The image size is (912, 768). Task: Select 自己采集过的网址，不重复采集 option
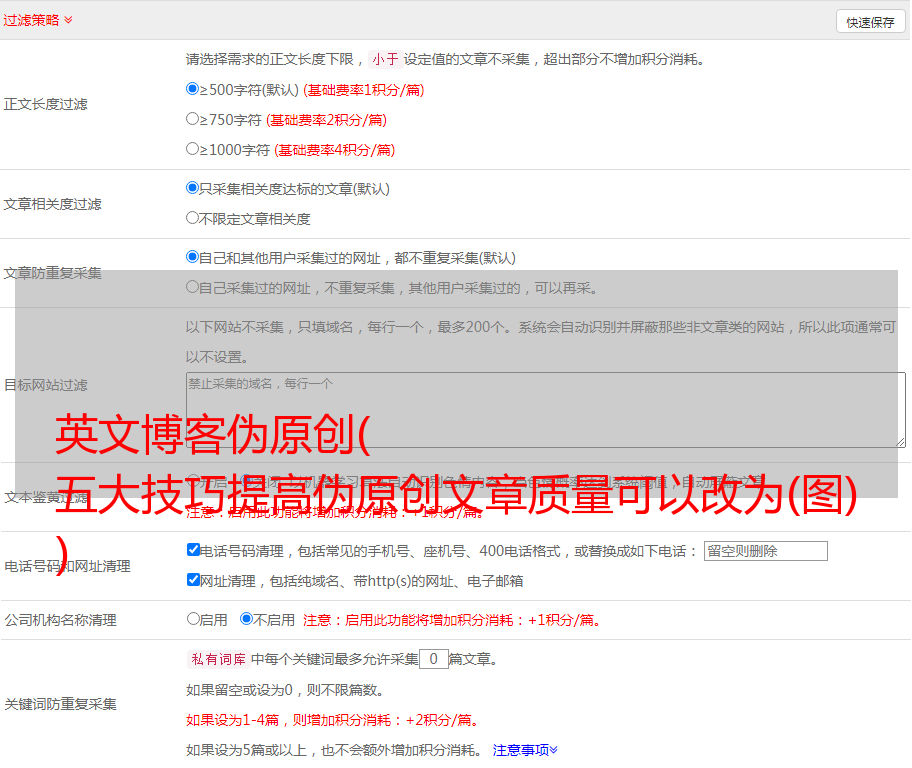pyautogui.click(x=193, y=287)
